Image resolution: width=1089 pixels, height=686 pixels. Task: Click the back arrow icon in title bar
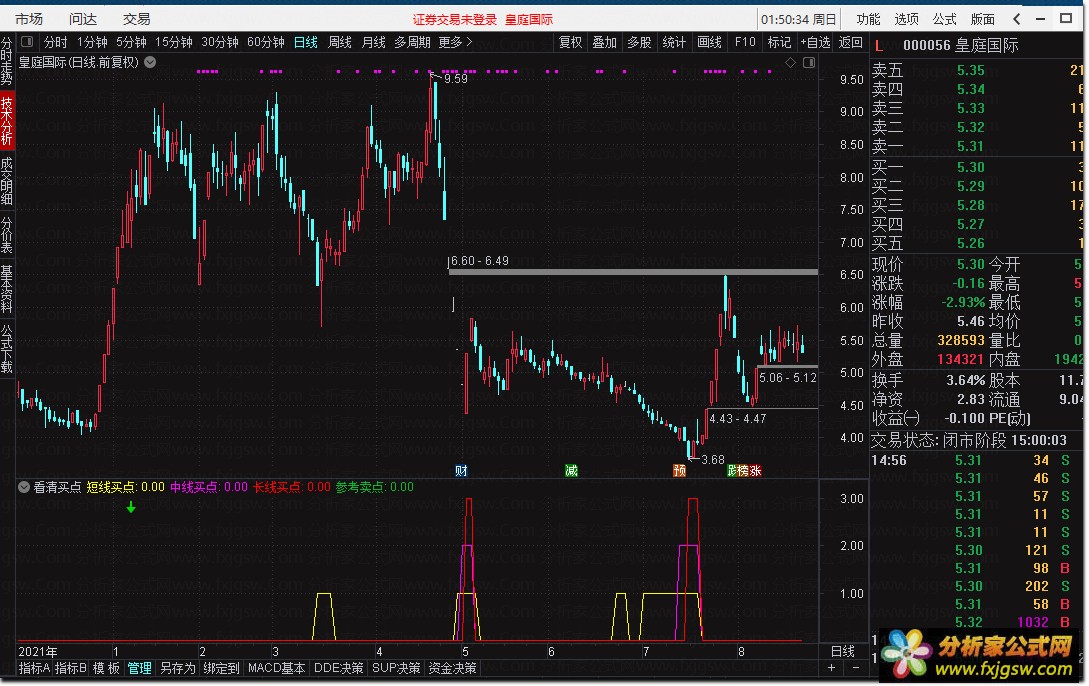pyautogui.click(x=1017, y=19)
